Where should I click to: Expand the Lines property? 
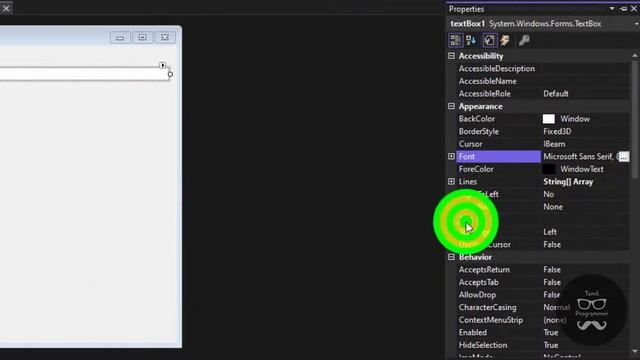[451, 182]
